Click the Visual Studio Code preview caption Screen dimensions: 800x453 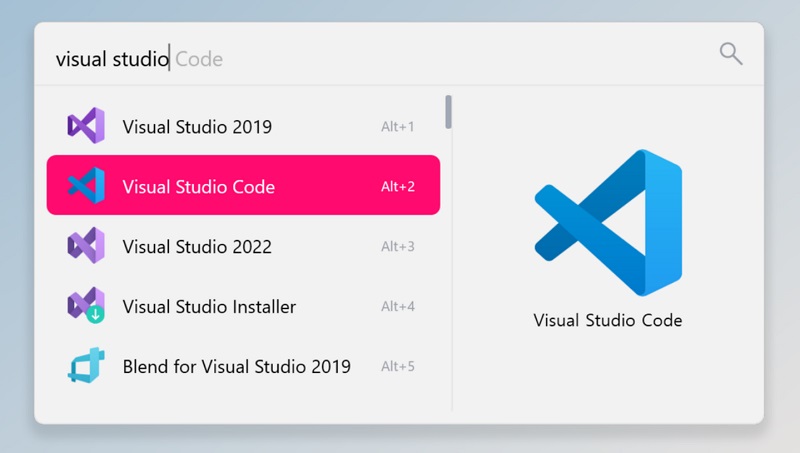608,321
